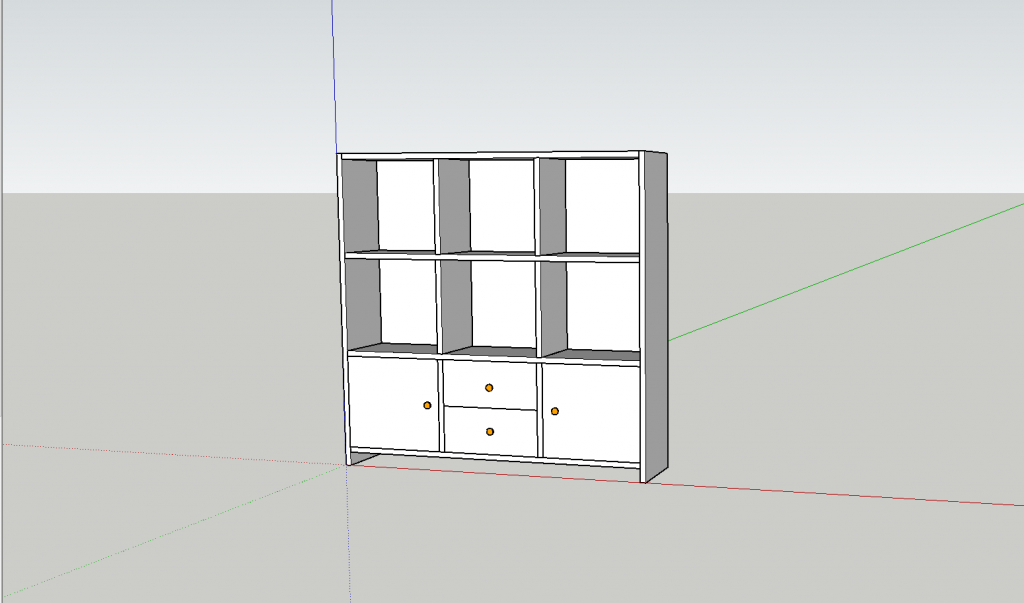Click the orange knob on the lower drawer
Viewport: 1024px width, 603px height.
tap(490, 431)
